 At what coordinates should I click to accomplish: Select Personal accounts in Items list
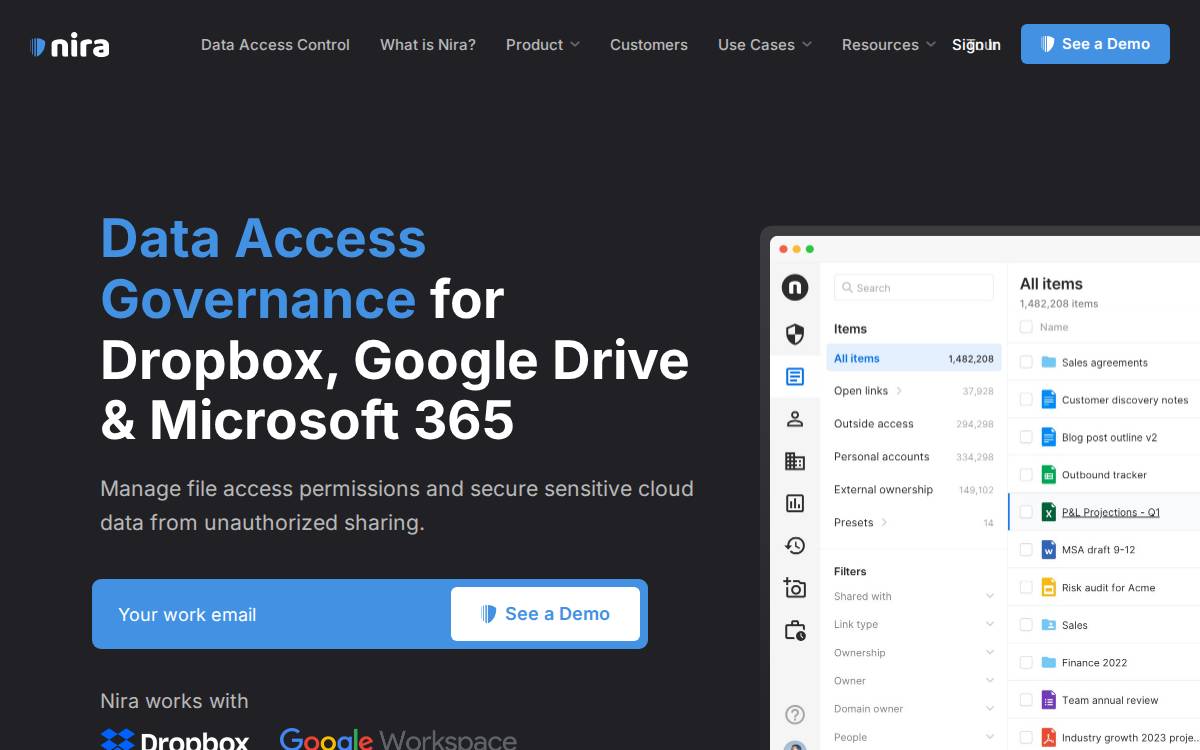tap(914, 457)
